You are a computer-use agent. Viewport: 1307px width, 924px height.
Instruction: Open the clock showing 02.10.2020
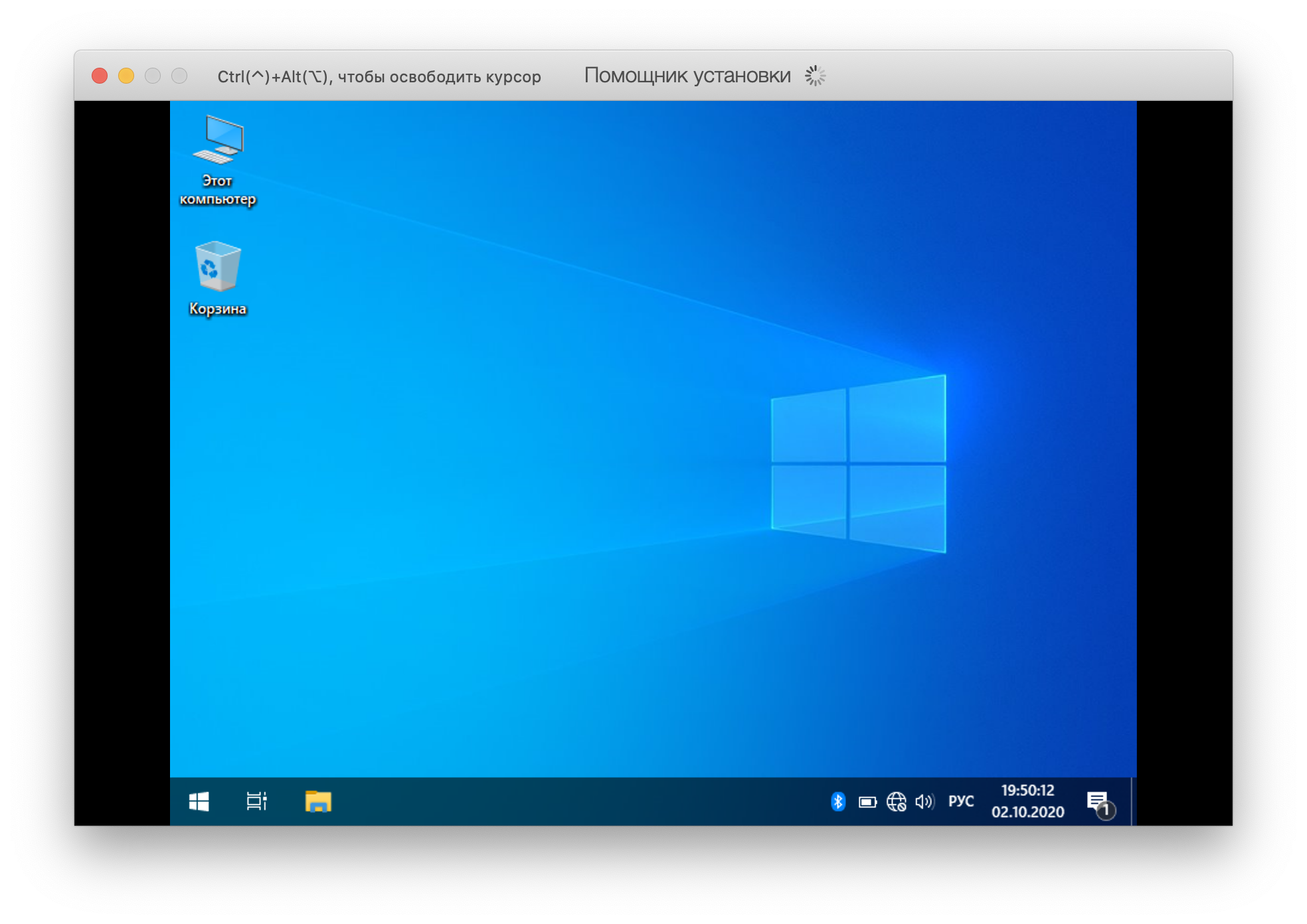pos(1027,801)
